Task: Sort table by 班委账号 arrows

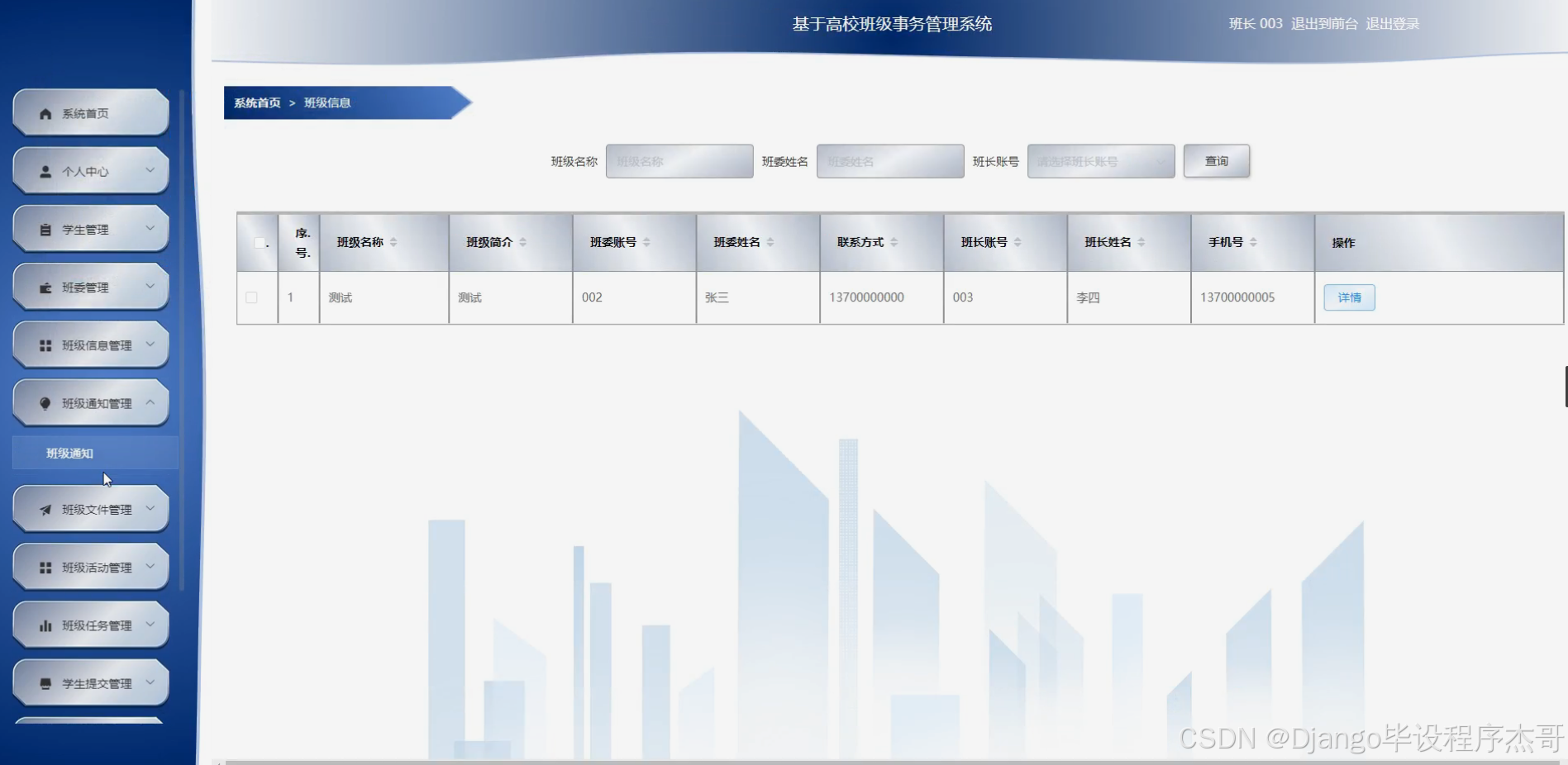Action: (646, 242)
